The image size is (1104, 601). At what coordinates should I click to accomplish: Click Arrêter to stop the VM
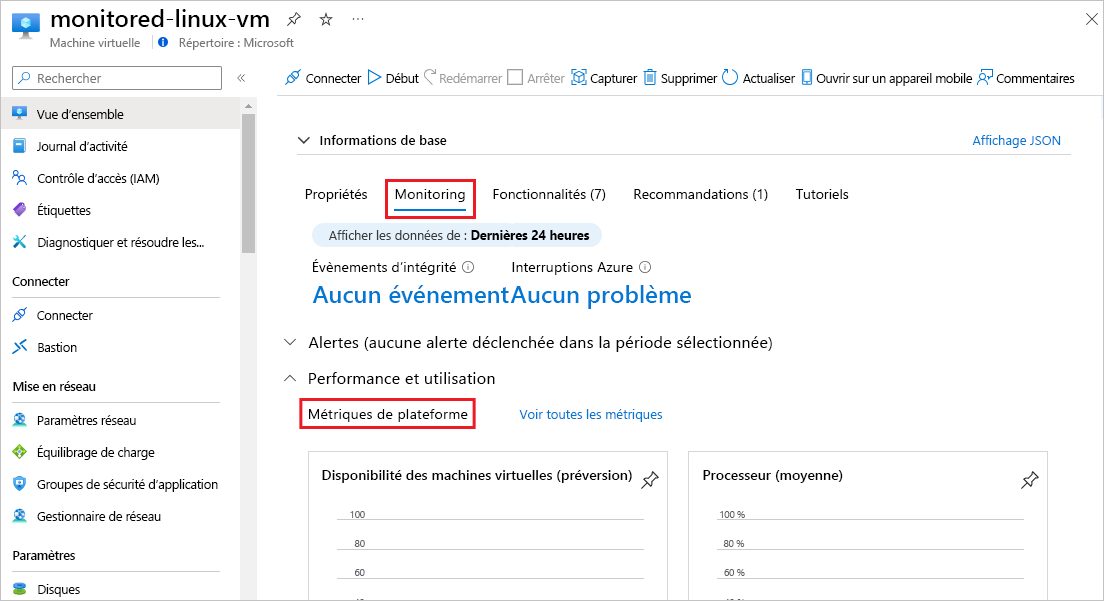pyautogui.click(x=536, y=78)
